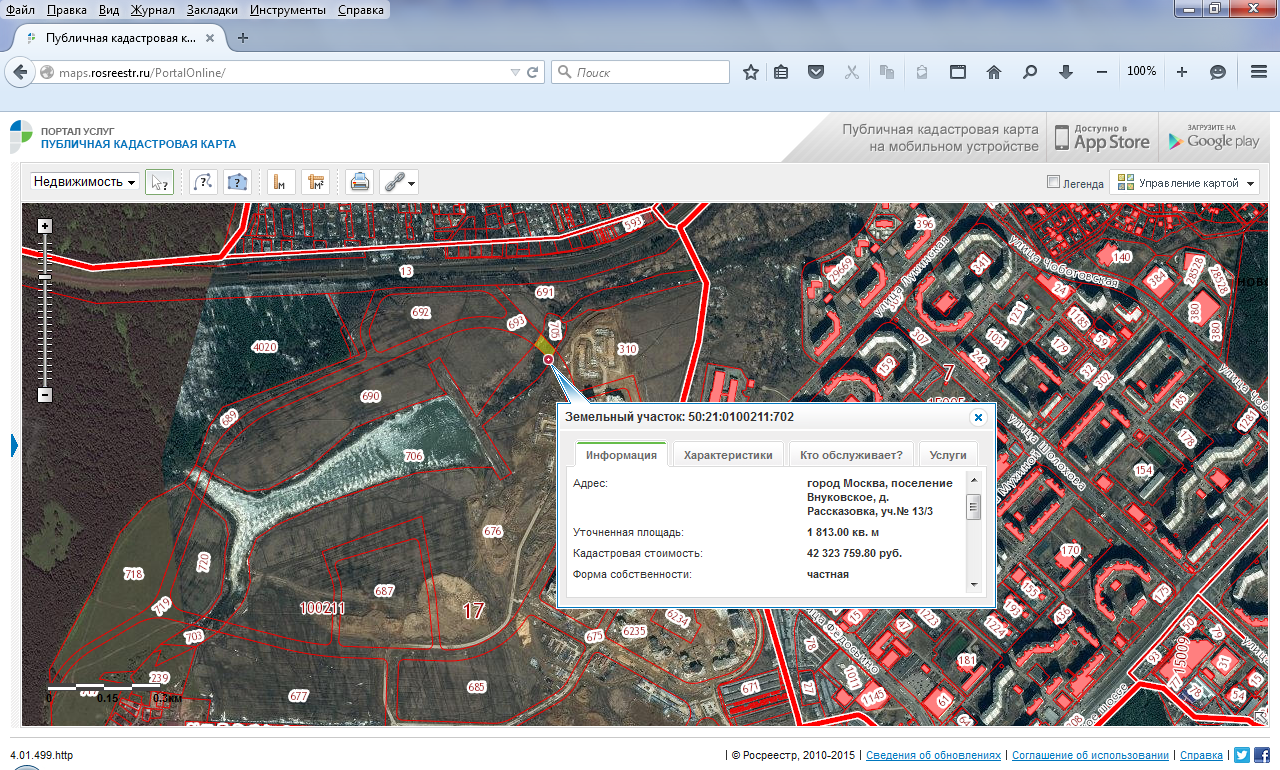Viewport: 1280px width, 770px height.
Task: Open Twitter share icon in the footer
Action: (x=1242, y=755)
